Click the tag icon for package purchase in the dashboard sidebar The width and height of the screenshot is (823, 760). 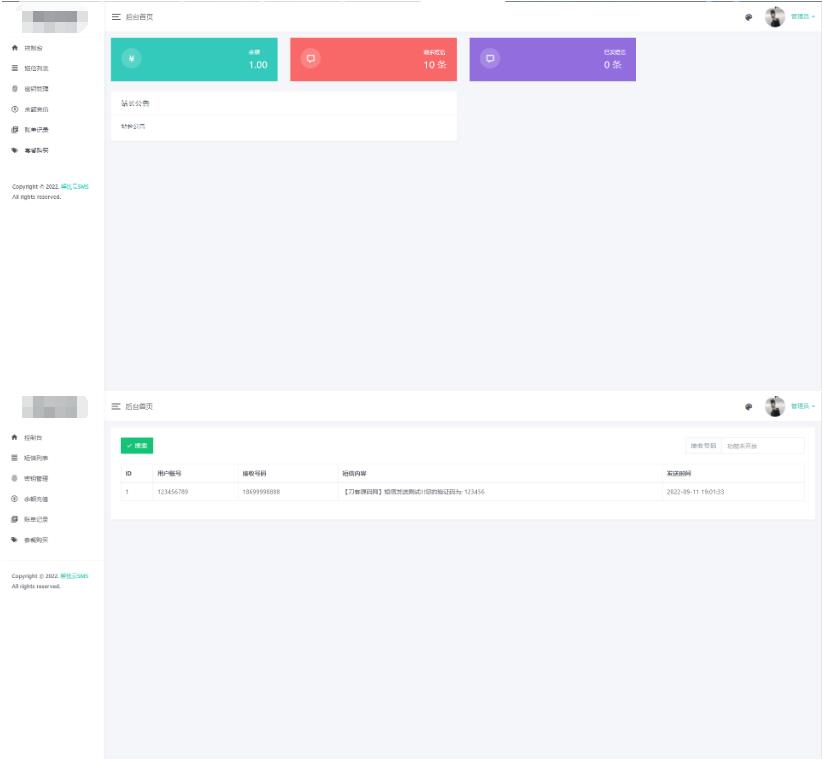[x=14, y=150]
